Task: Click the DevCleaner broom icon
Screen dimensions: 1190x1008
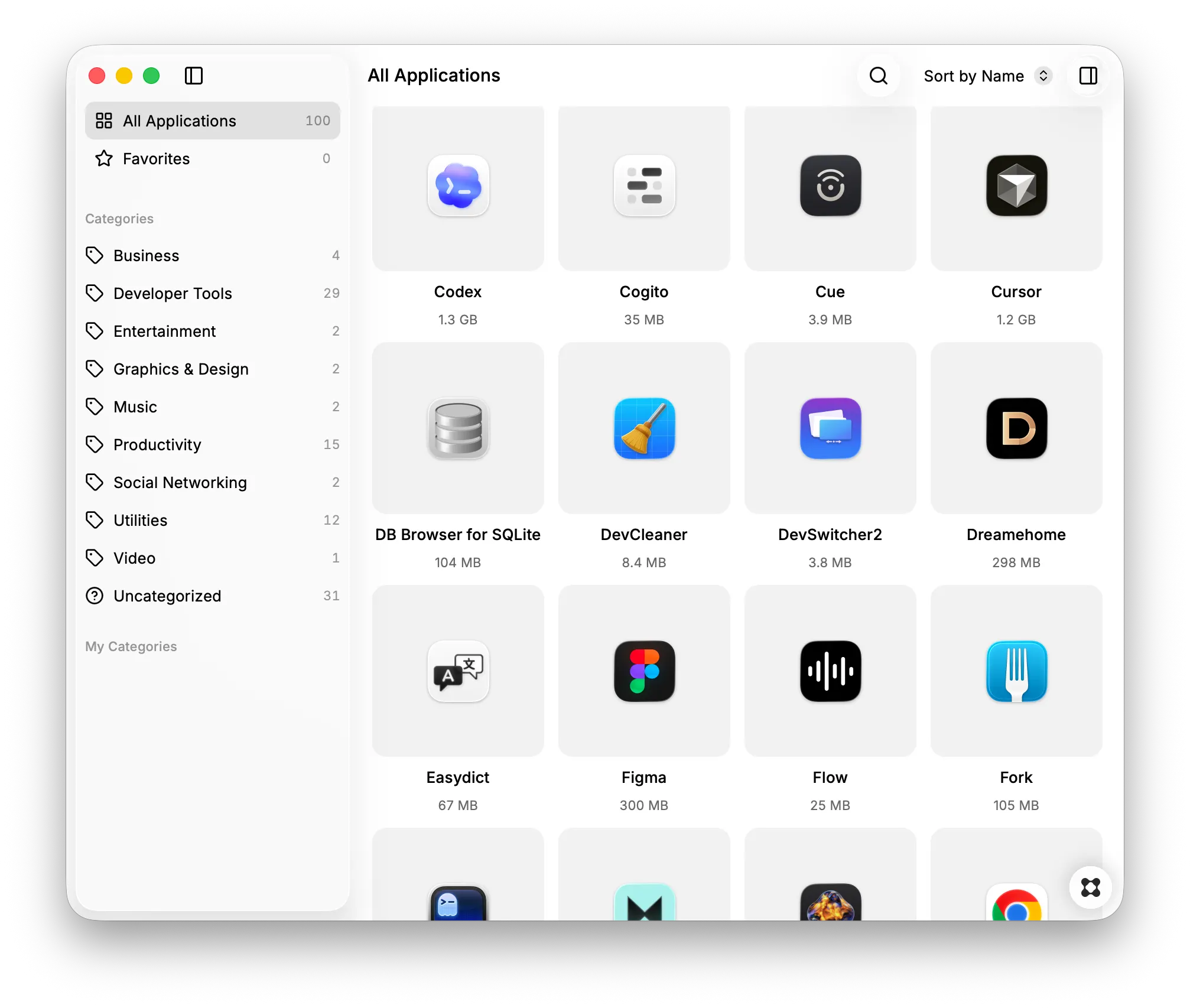Action: coord(644,428)
